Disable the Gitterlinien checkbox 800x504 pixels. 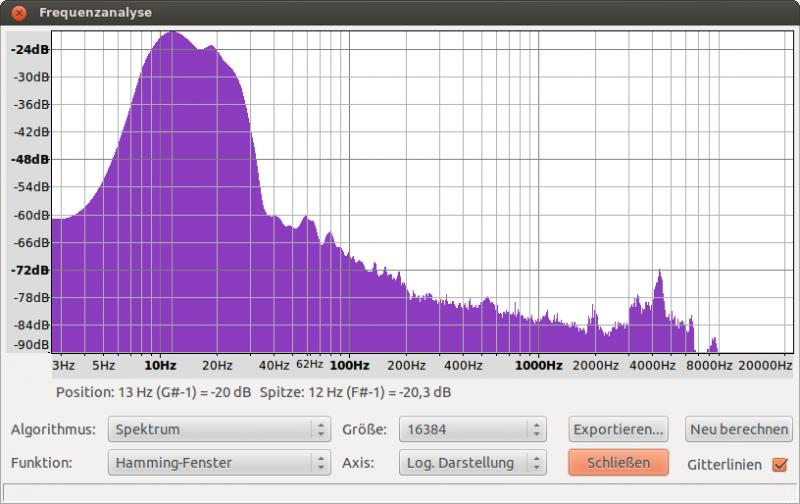(780, 464)
